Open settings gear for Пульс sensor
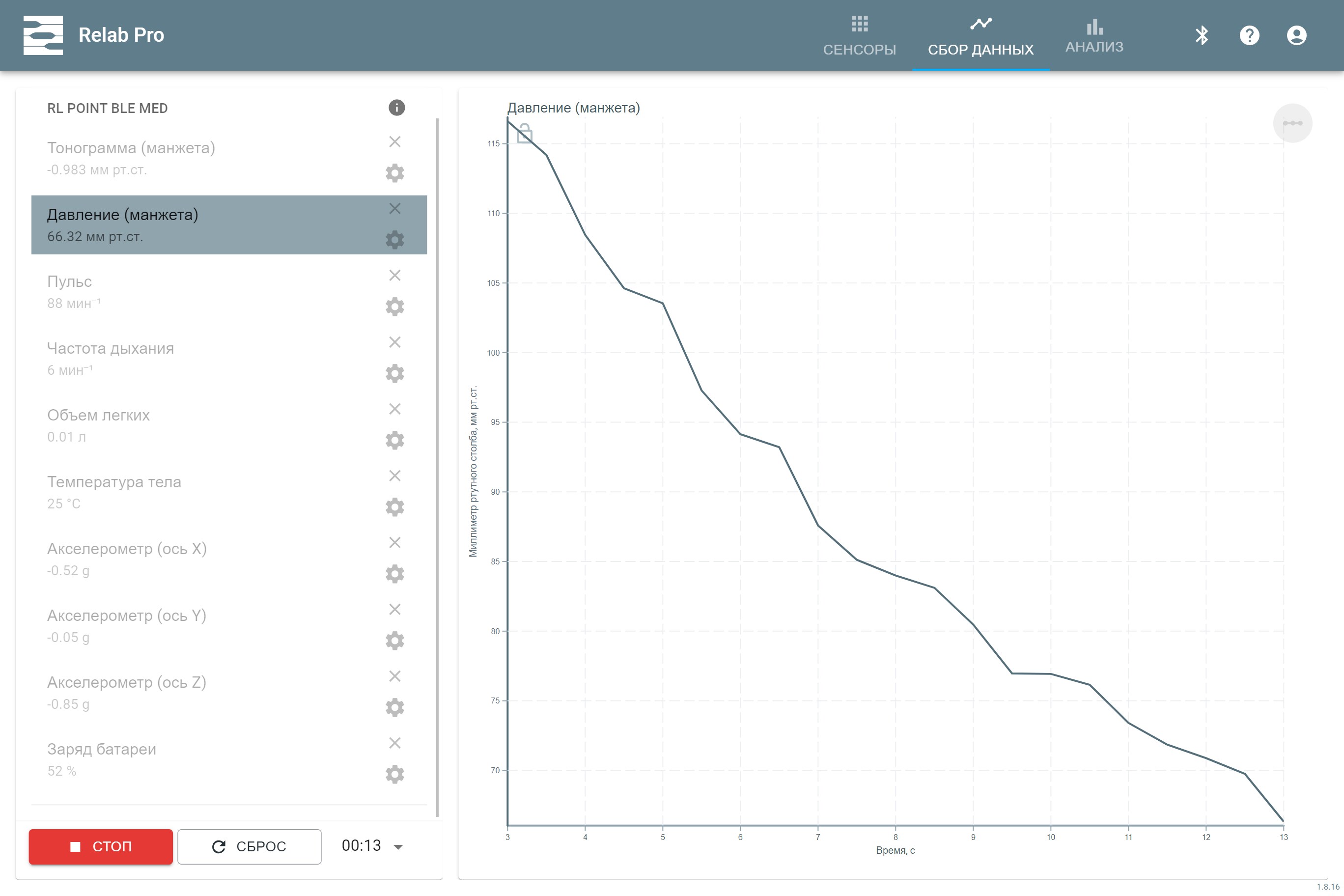 [394, 307]
